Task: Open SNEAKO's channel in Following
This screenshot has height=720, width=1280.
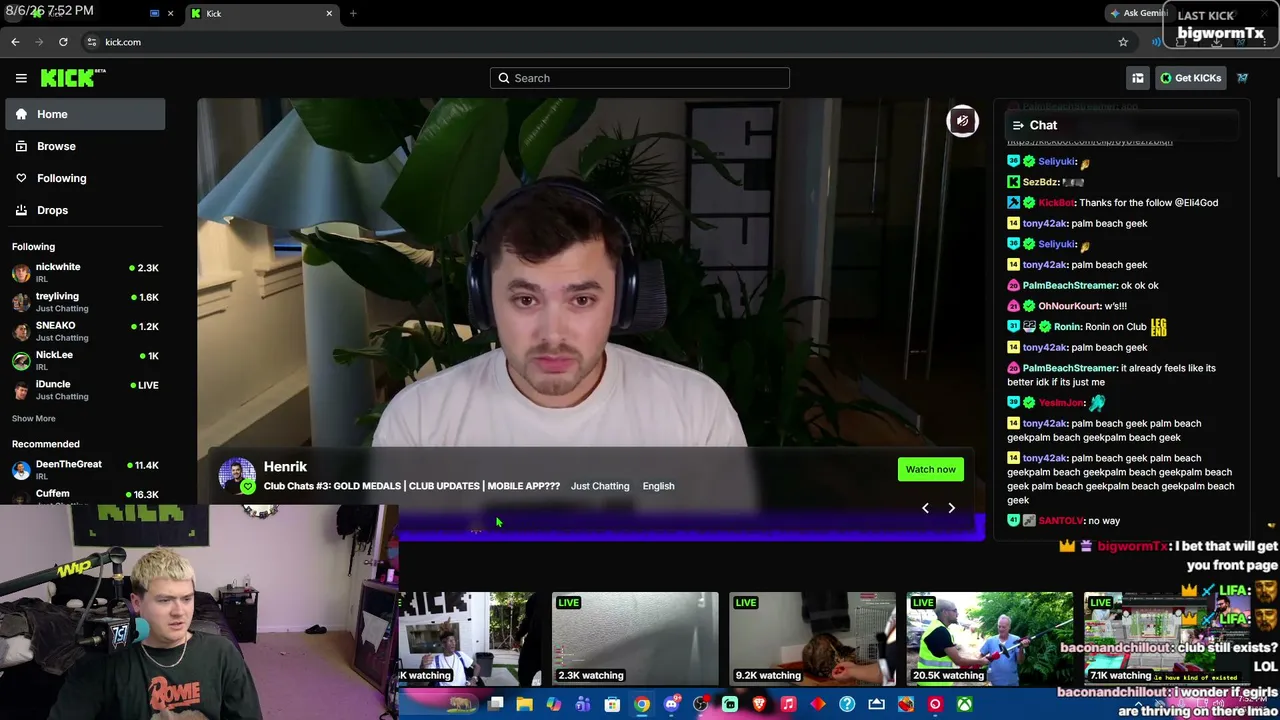Action: click(85, 331)
